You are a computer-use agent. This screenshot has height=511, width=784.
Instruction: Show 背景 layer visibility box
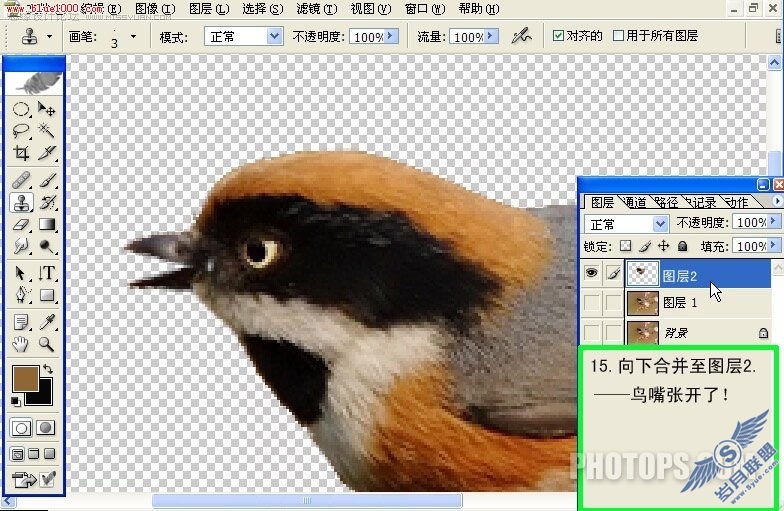pos(592,332)
